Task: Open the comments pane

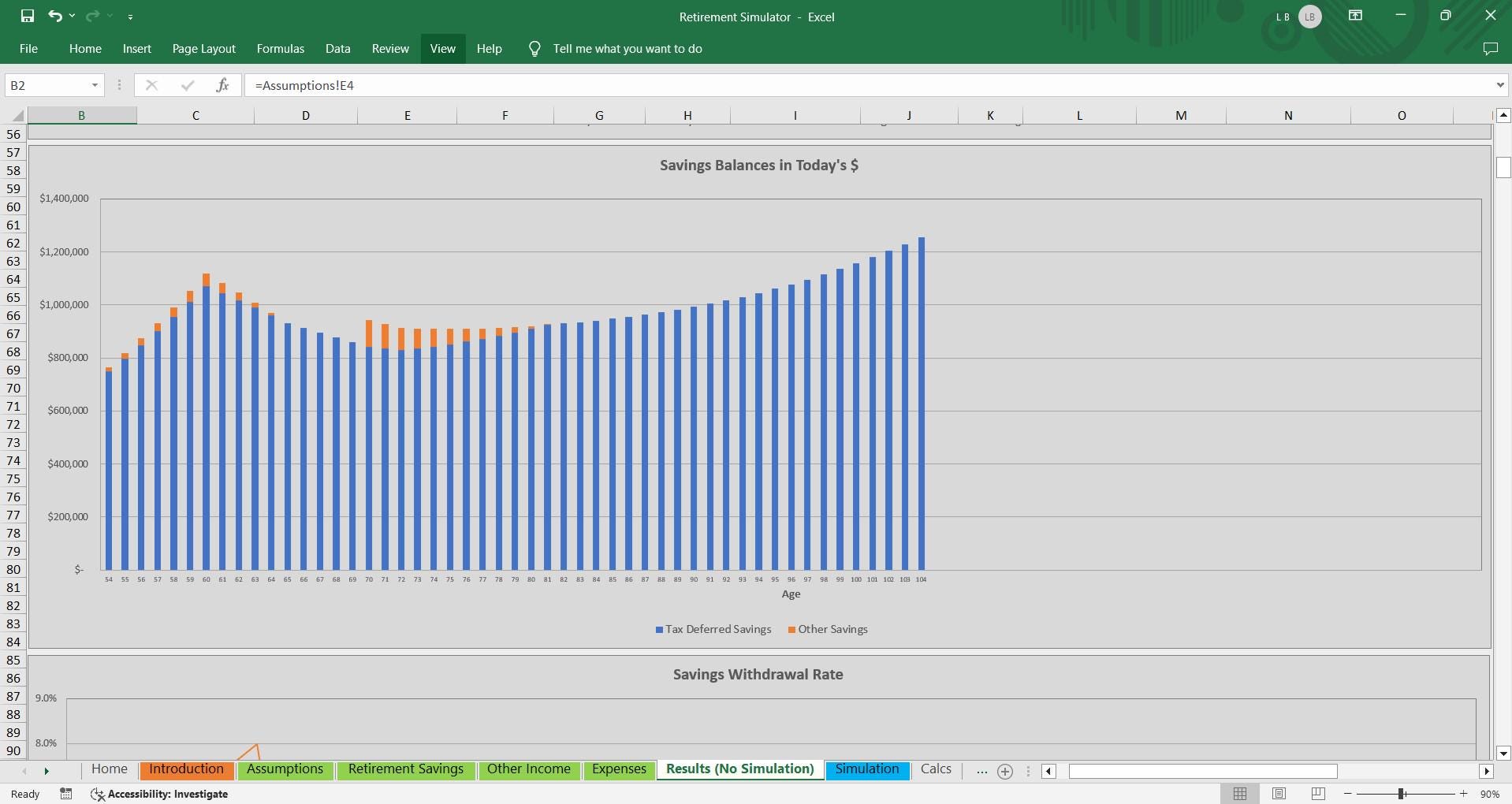Action: pos(1492,48)
